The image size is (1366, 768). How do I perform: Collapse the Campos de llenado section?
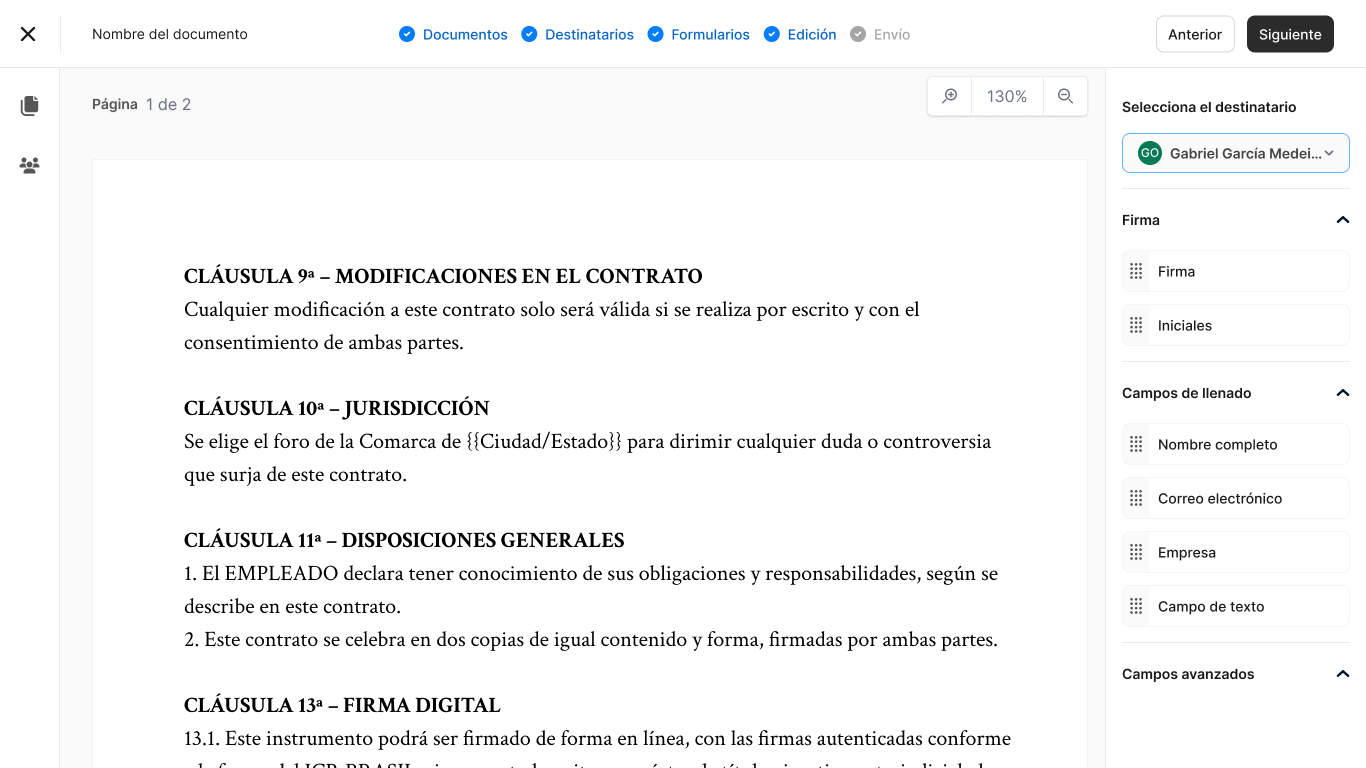coord(1343,392)
